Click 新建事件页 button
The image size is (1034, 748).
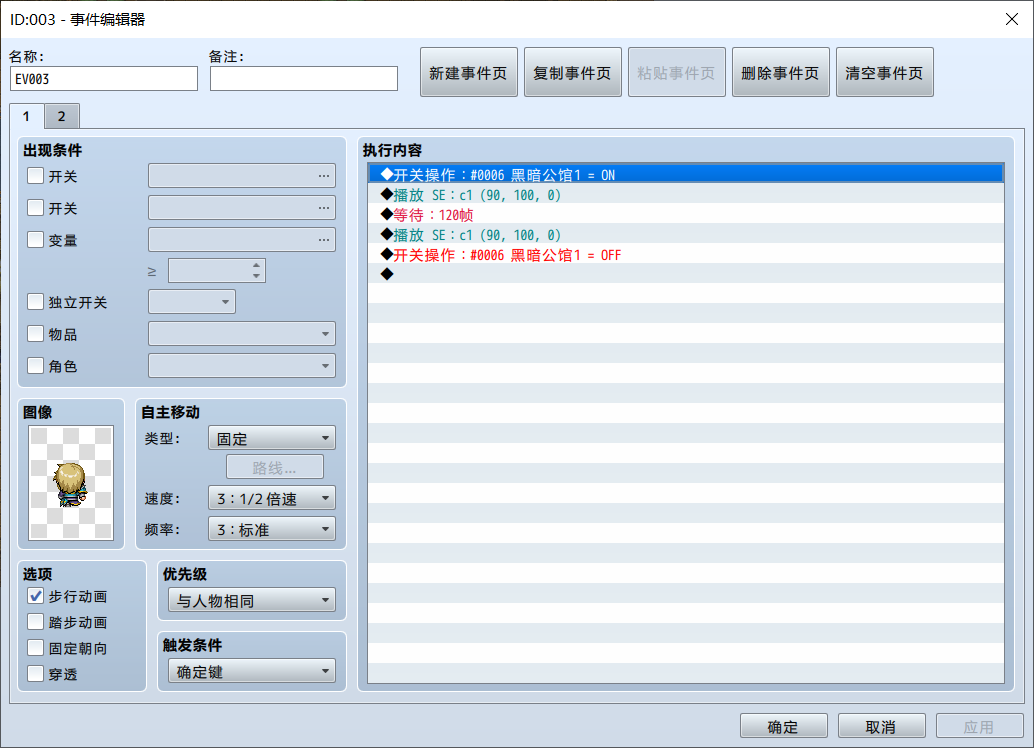pyautogui.click(x=468, y=73)
